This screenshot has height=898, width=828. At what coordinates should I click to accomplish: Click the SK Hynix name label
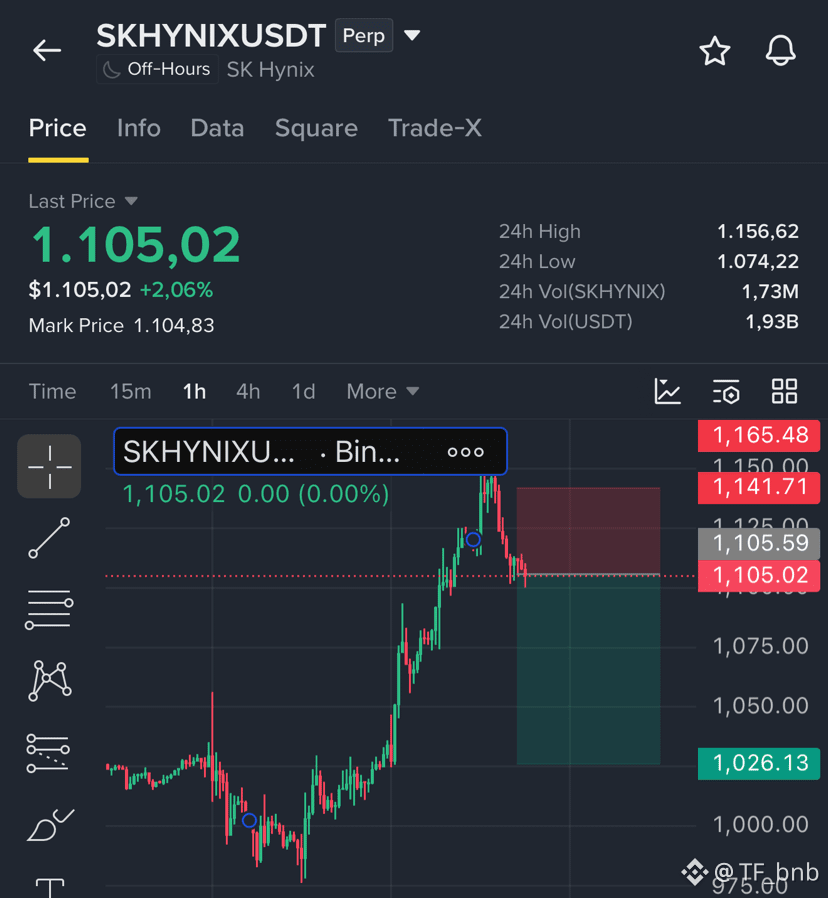[x=270, y=70]
